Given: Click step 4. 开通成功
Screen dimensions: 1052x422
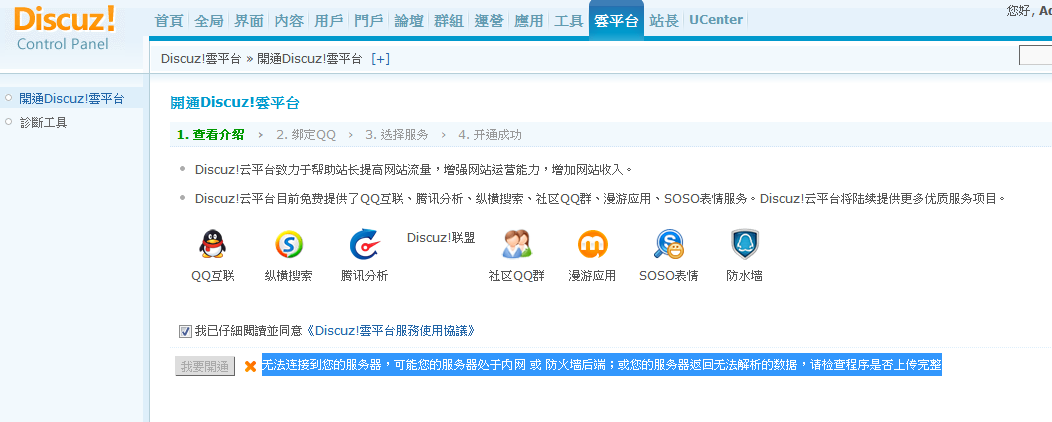Looking at the screenshot, I should (x=490, y=135).
